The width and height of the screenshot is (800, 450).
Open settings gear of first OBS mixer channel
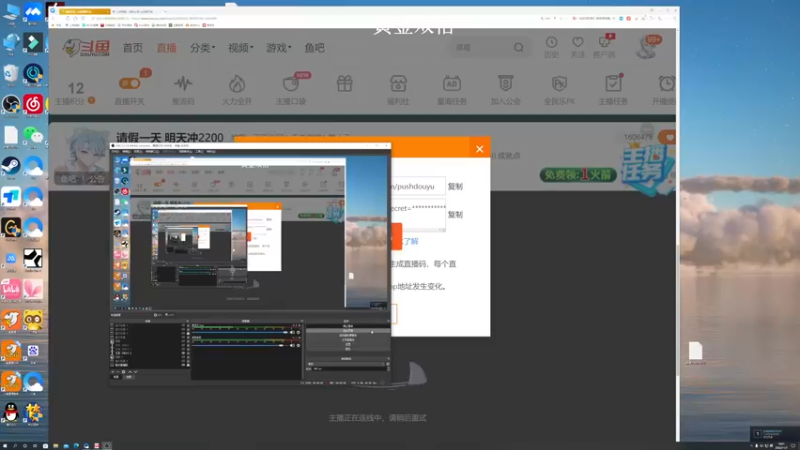click(298, 333)
